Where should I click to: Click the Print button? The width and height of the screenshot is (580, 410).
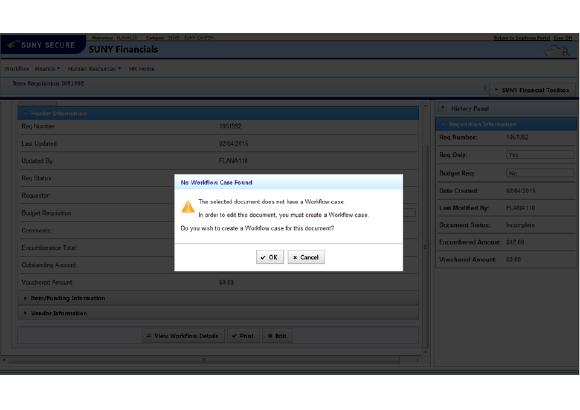click(x=243, y=336)
